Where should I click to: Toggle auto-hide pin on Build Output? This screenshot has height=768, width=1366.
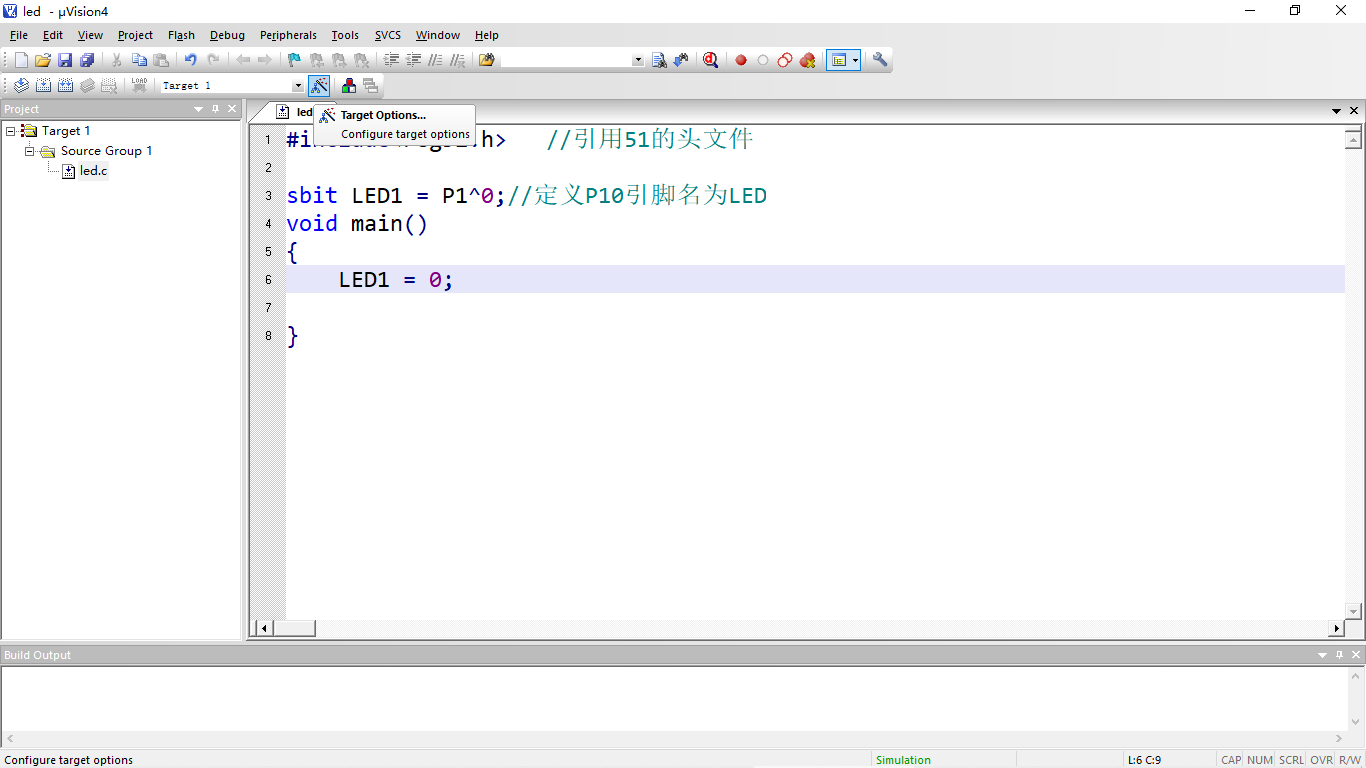tap(1339, 655)
